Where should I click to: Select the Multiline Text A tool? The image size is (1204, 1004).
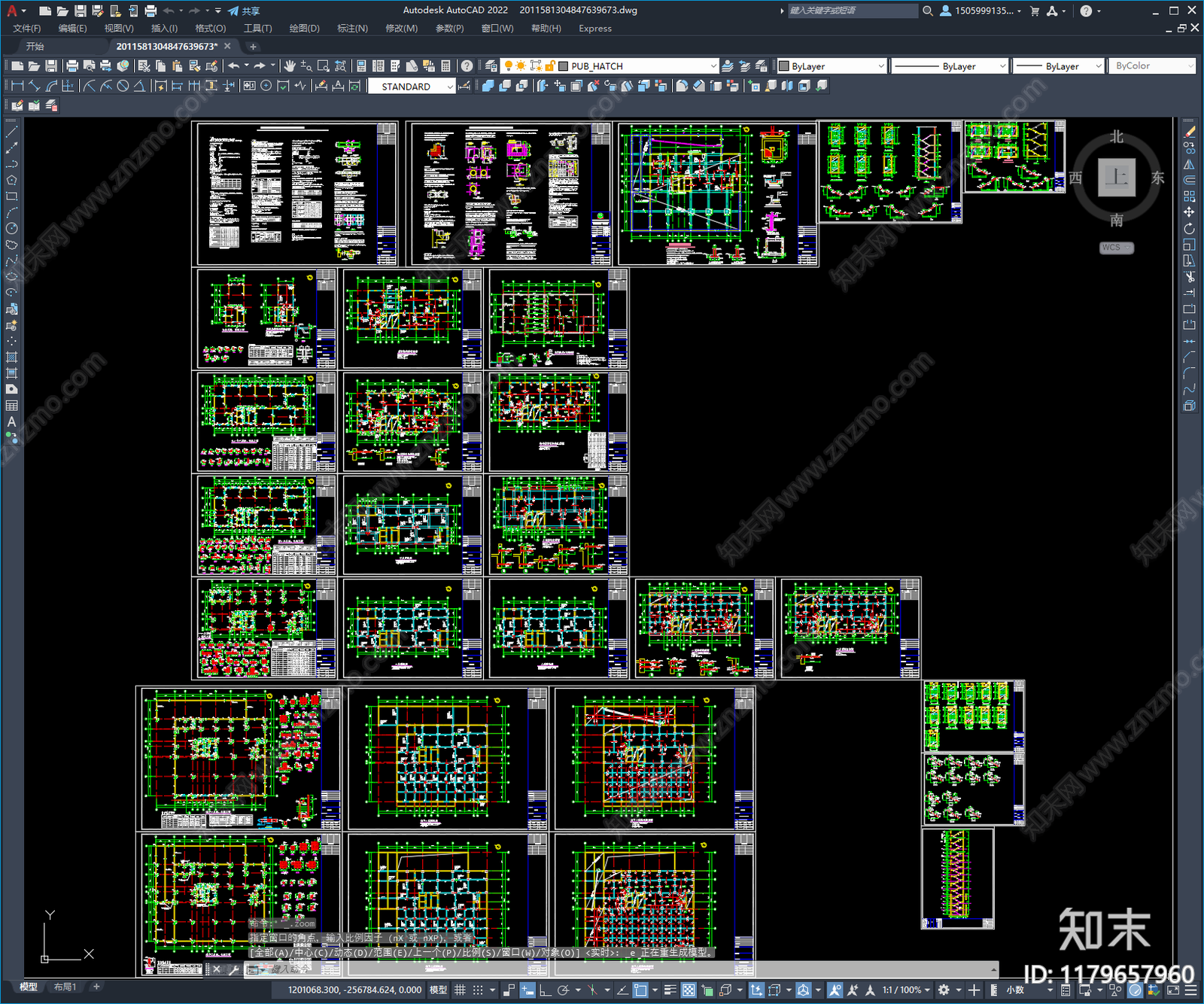tap(11, 422)
